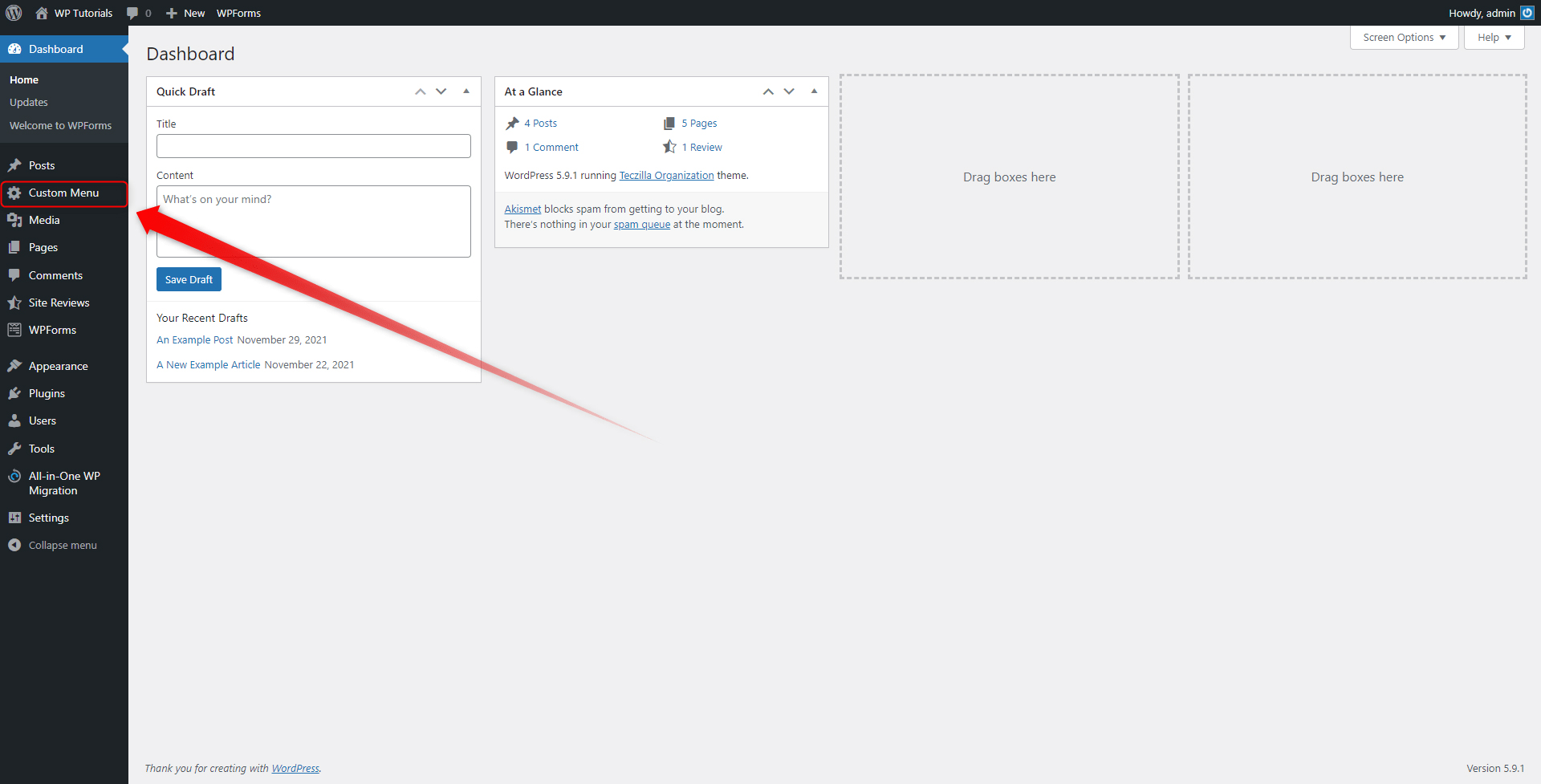Screen dimensions: 1541x784
Task: Click the Comments bubble icon in sidebar
Action: click(x=14, y=275)
